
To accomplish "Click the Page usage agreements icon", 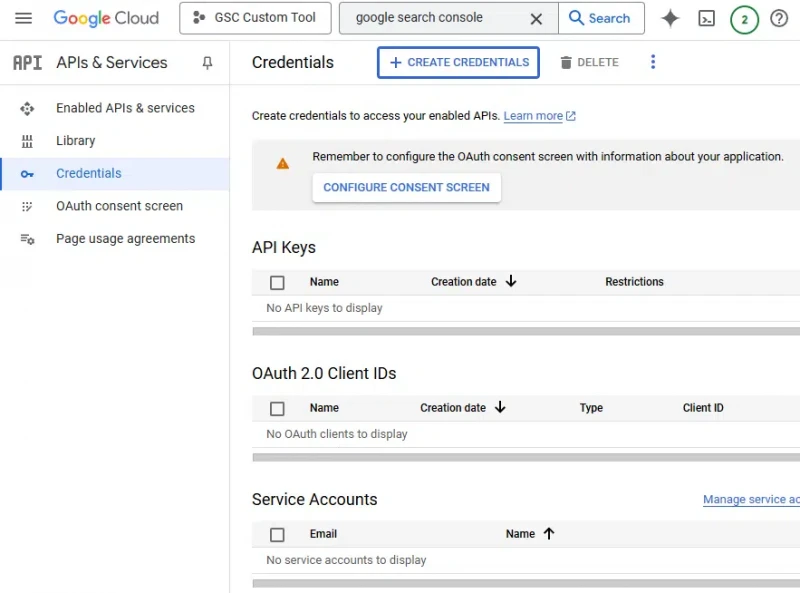I will (27, 239).
